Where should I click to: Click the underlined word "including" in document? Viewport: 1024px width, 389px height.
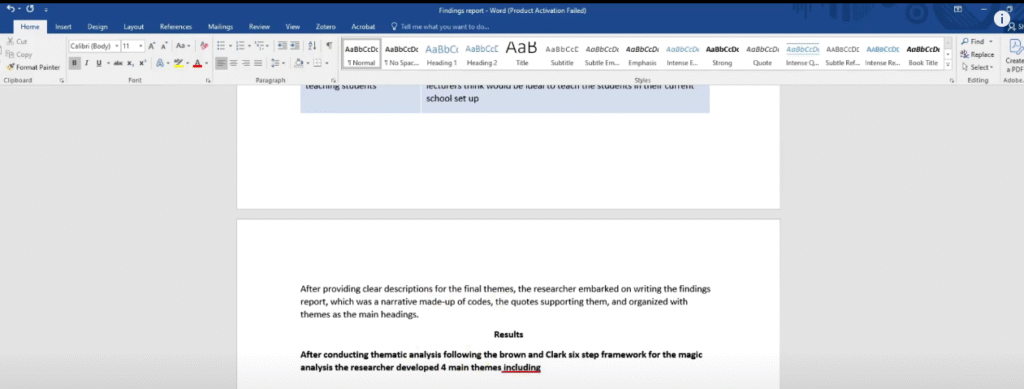[x=522, y=367]
